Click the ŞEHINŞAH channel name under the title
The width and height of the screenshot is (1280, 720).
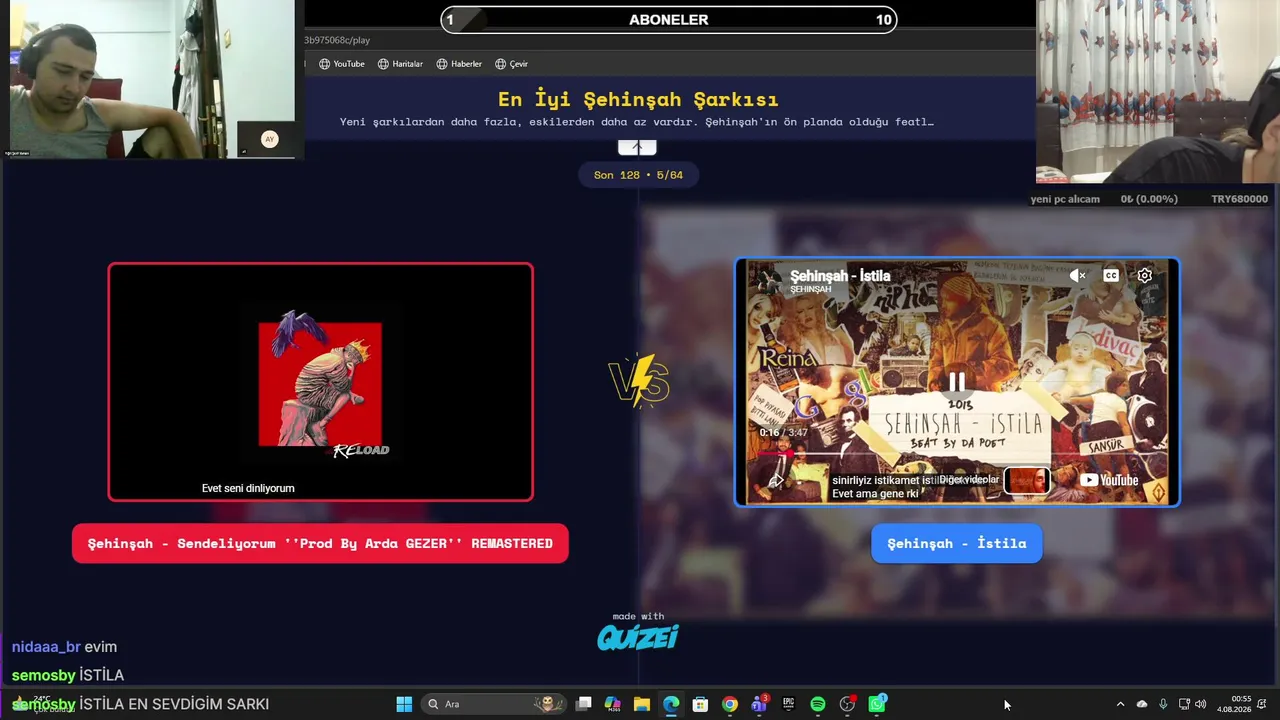click(811, 289)
